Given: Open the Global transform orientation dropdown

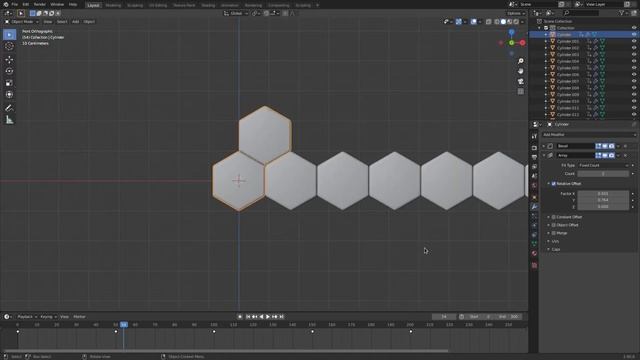Looking at the screenshot, I should [x=236, y=13].
